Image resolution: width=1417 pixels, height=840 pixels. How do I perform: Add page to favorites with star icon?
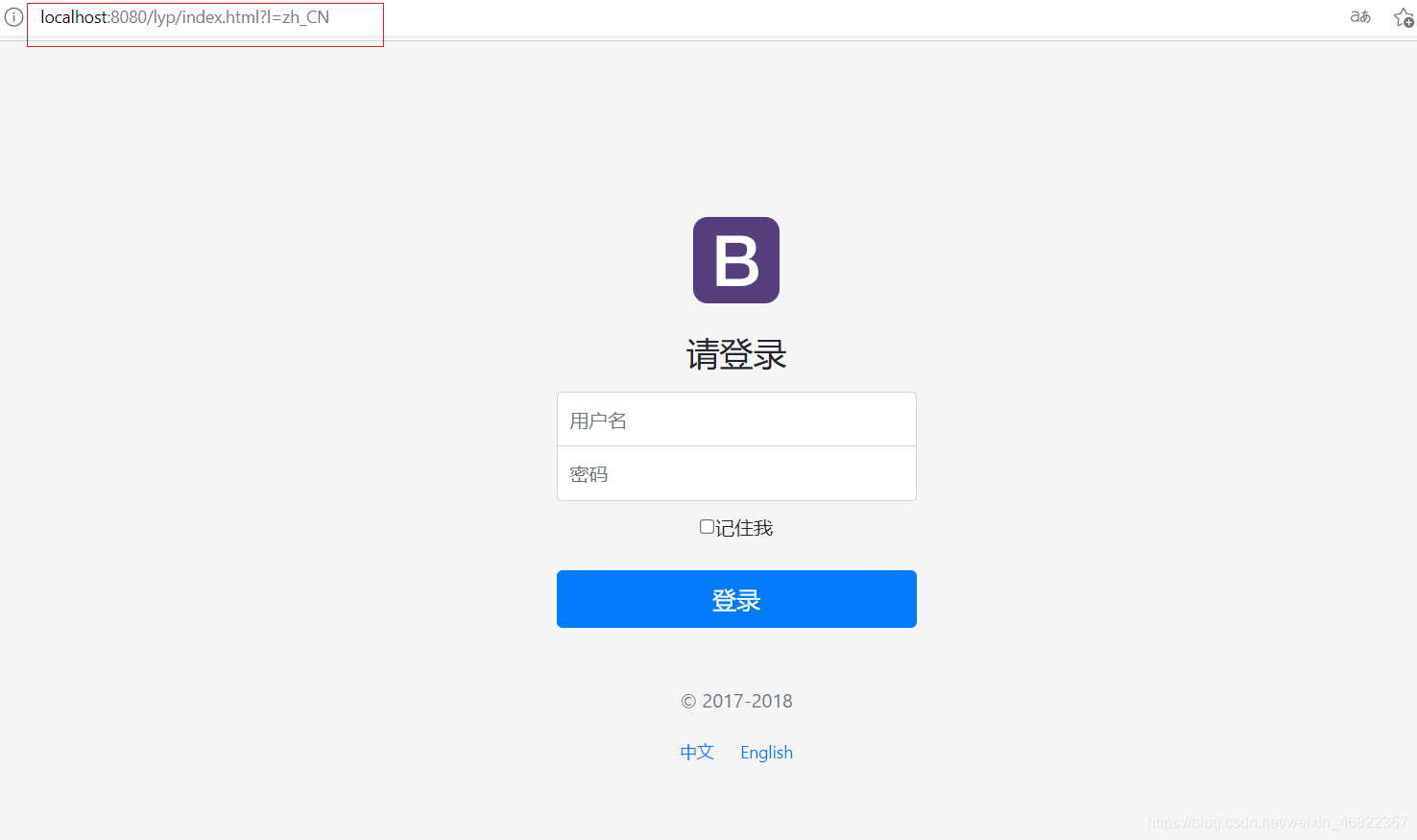point(1404,17)
